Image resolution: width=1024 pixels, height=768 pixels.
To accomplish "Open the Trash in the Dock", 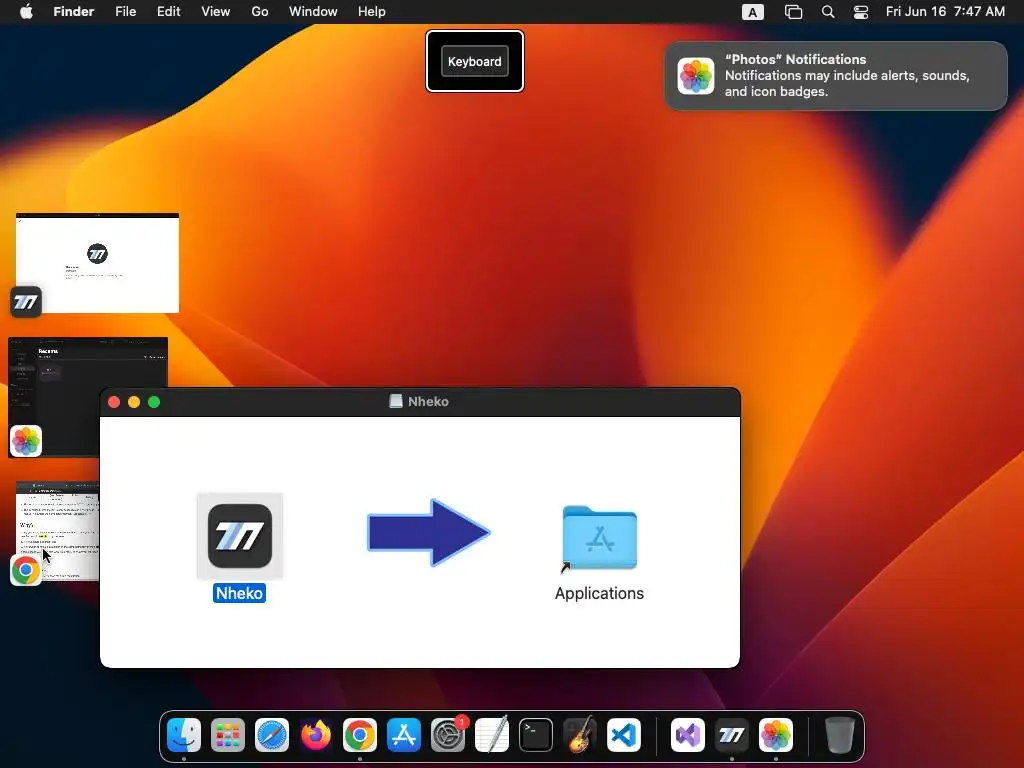I will point(840,735).
